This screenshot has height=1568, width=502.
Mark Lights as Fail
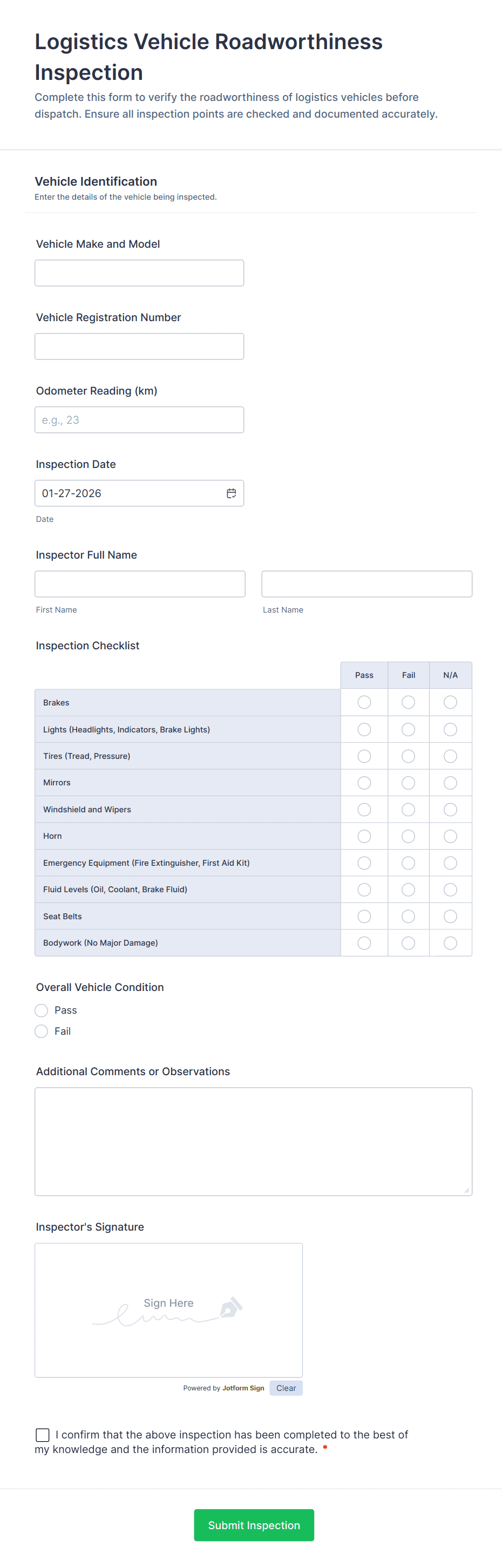click(408, 729)
